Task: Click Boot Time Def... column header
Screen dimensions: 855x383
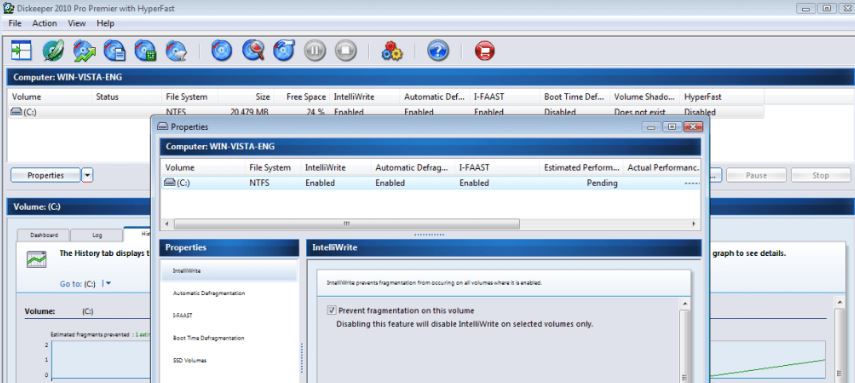Action: click(x=575, y=97)
